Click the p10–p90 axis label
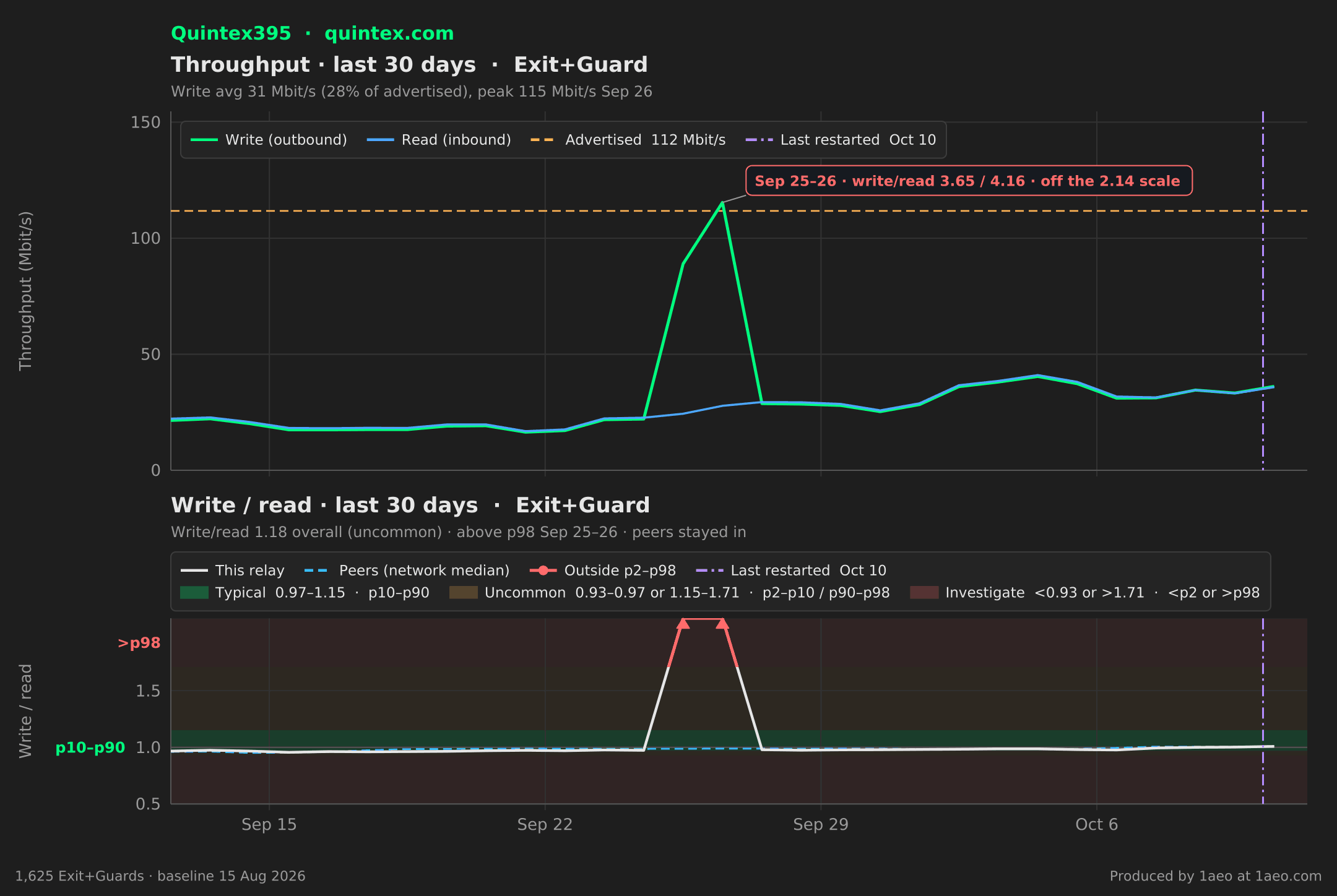 [x=90, y=747]
